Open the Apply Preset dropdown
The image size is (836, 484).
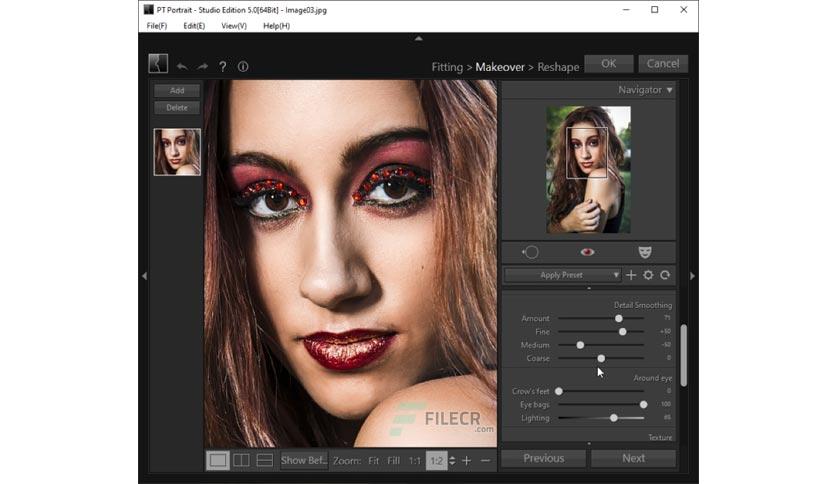(562, 275)
